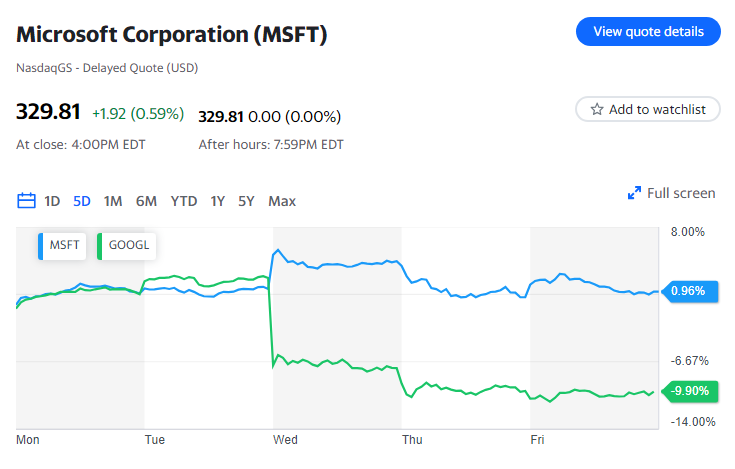
Task: Switch chart to 1M range
Action: point(113,201)
